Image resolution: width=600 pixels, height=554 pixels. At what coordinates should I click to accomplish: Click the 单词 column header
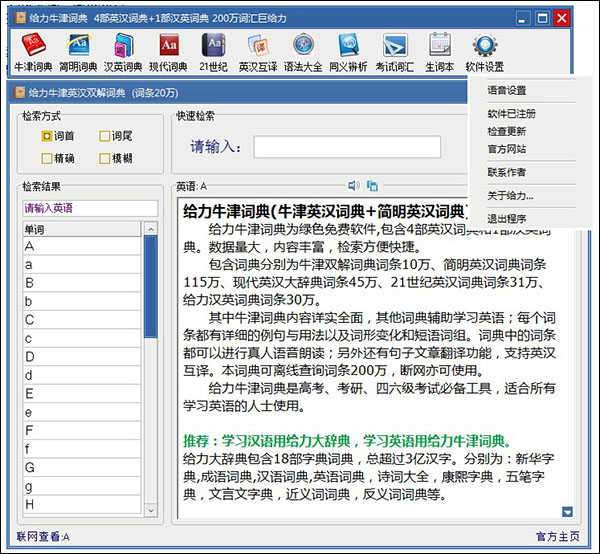(x=82, y=229)
